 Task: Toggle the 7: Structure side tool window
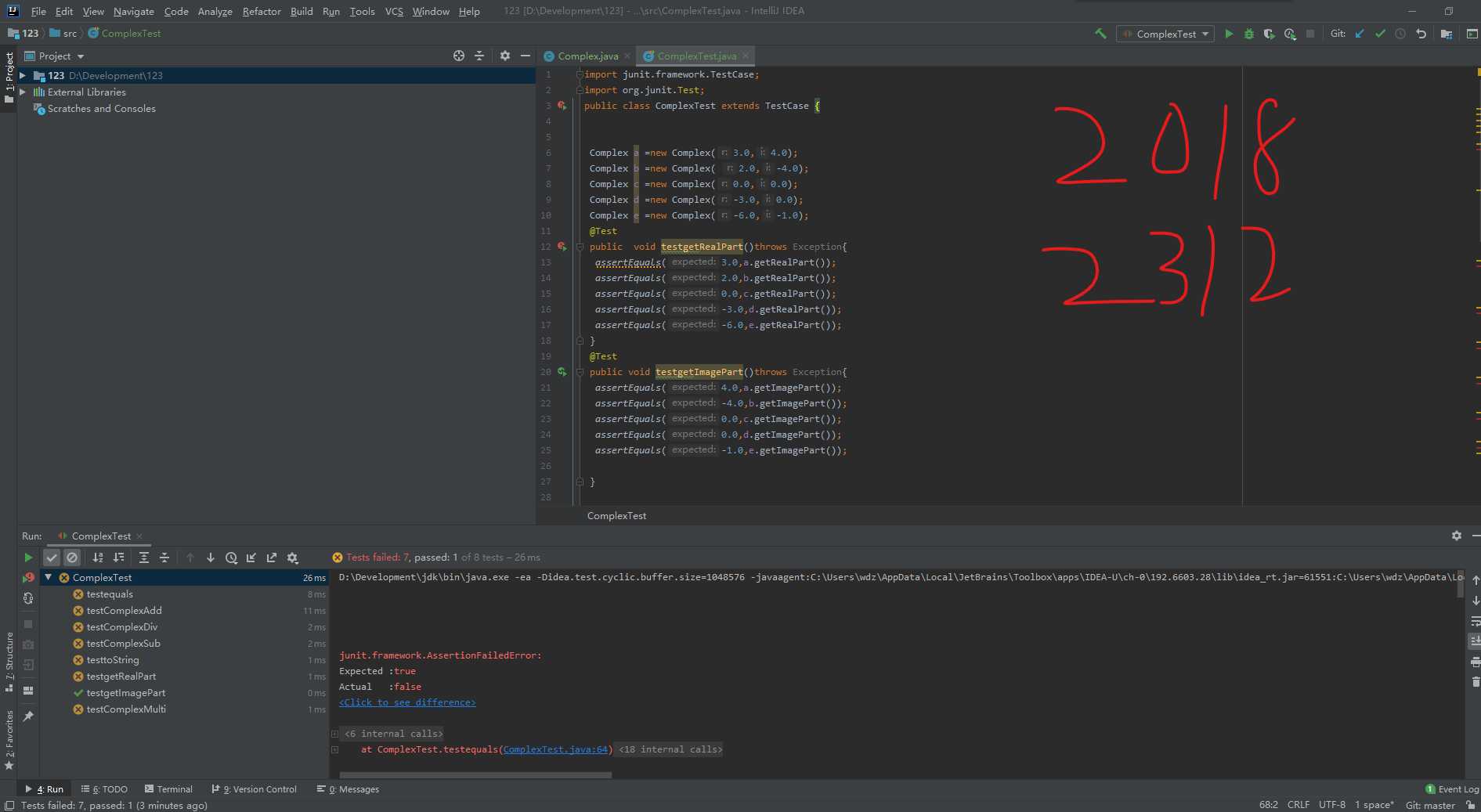pos(9,662)
